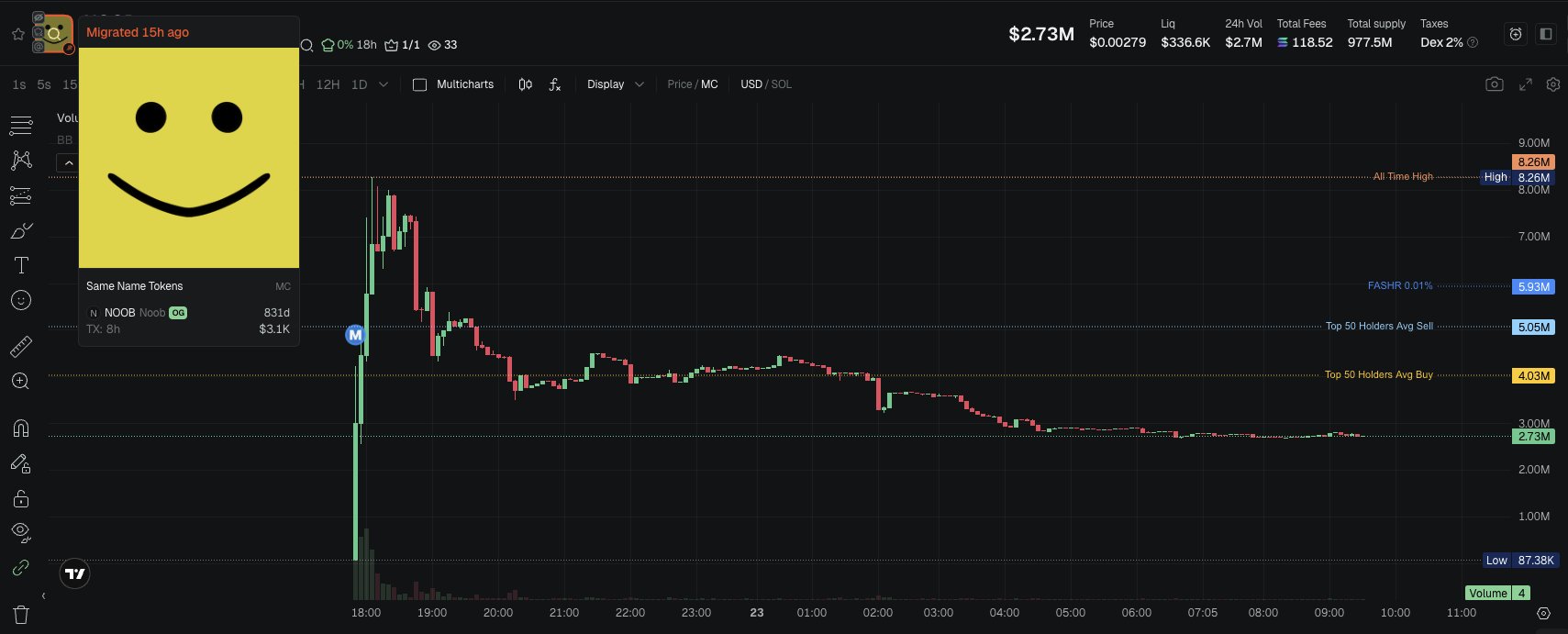Expand the Display dropdown
This screenshot has height=634, width=1568.
(x=615, y=84)
